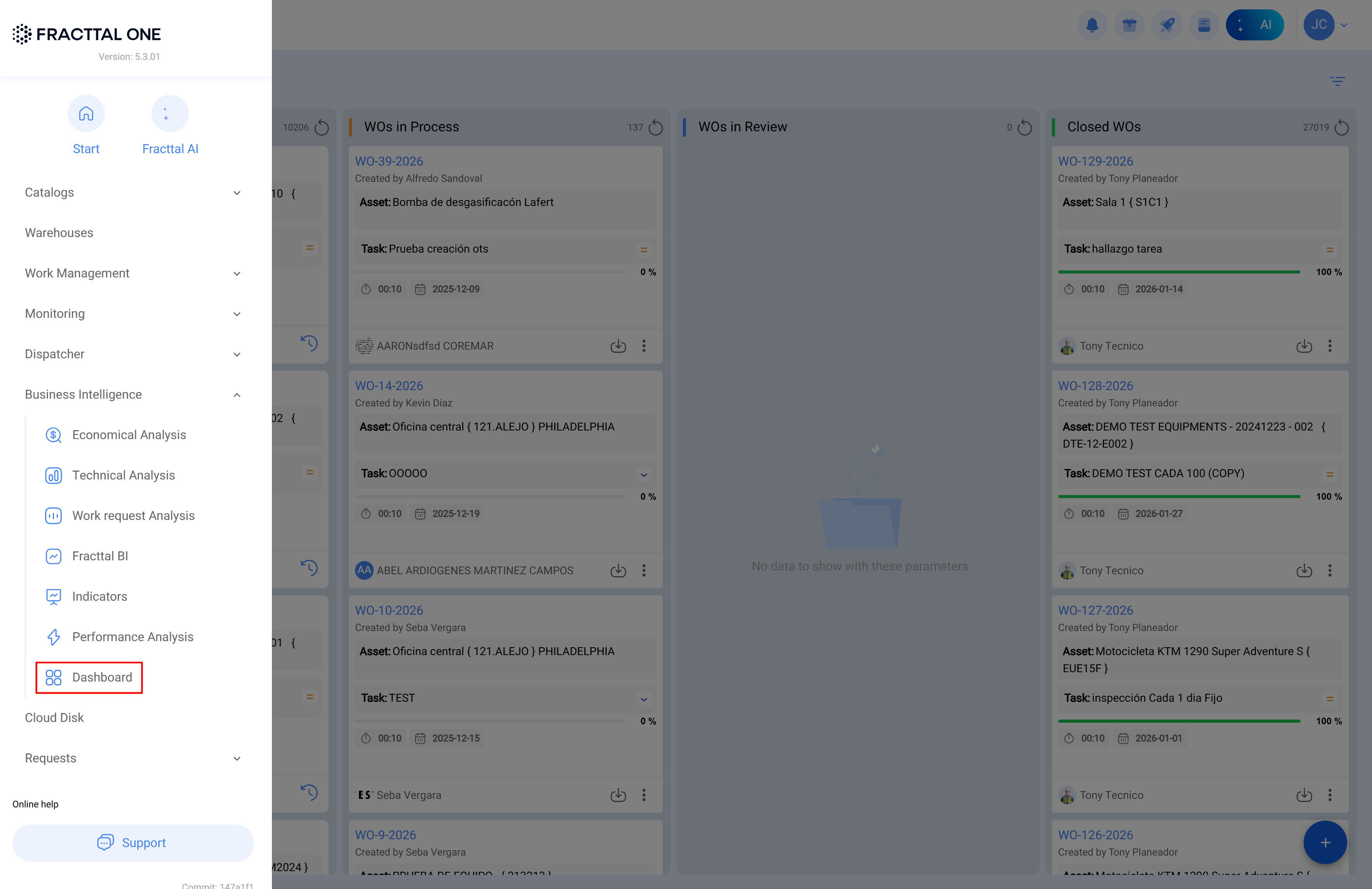The height and width of the screenshot is (889, 1372).
Task: Click progress bar of WO-129-2026
Action: (1179, 272)
